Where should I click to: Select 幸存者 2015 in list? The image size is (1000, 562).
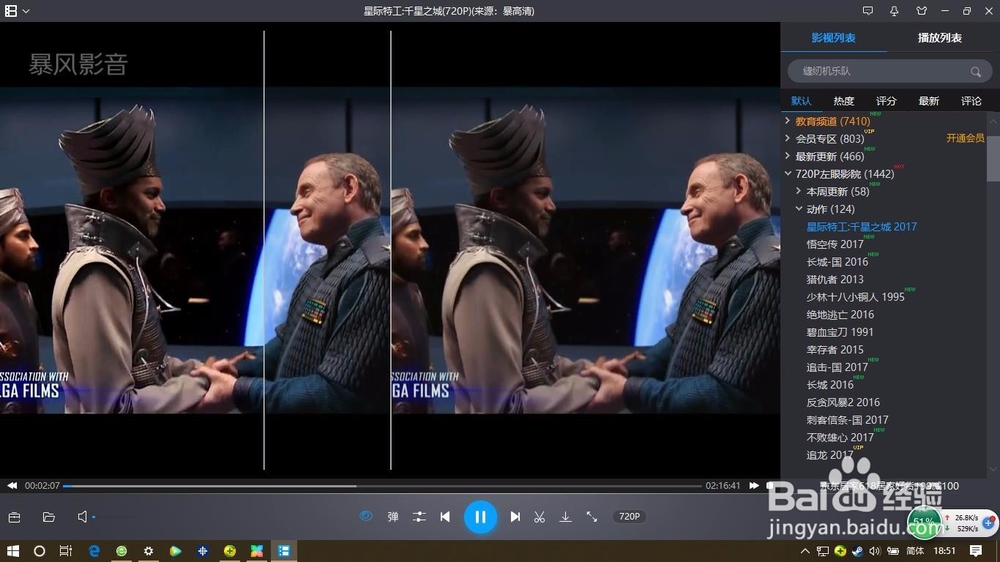tap(835, 350)
